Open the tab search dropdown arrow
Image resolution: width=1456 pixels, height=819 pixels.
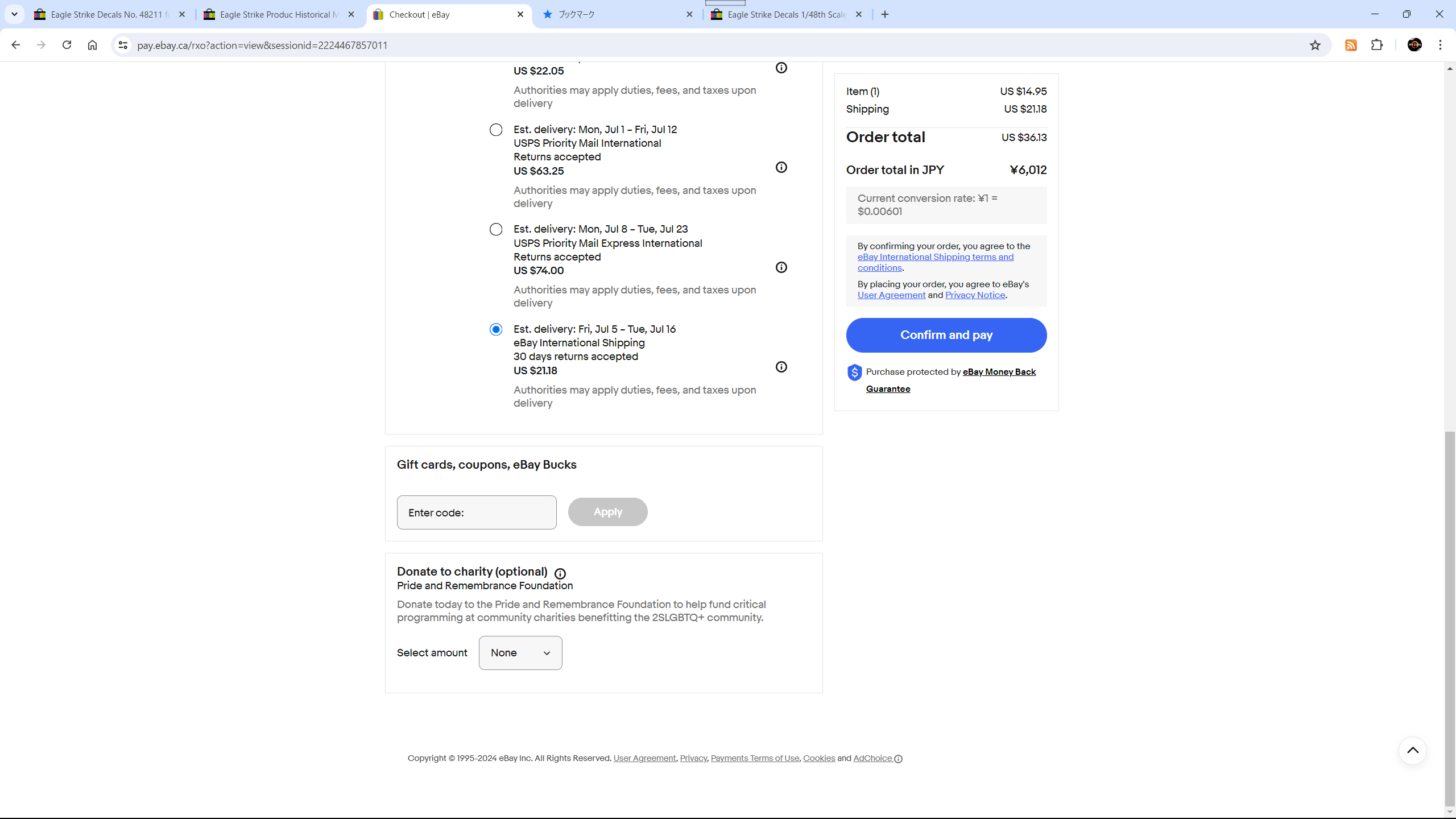click(14, 14)
